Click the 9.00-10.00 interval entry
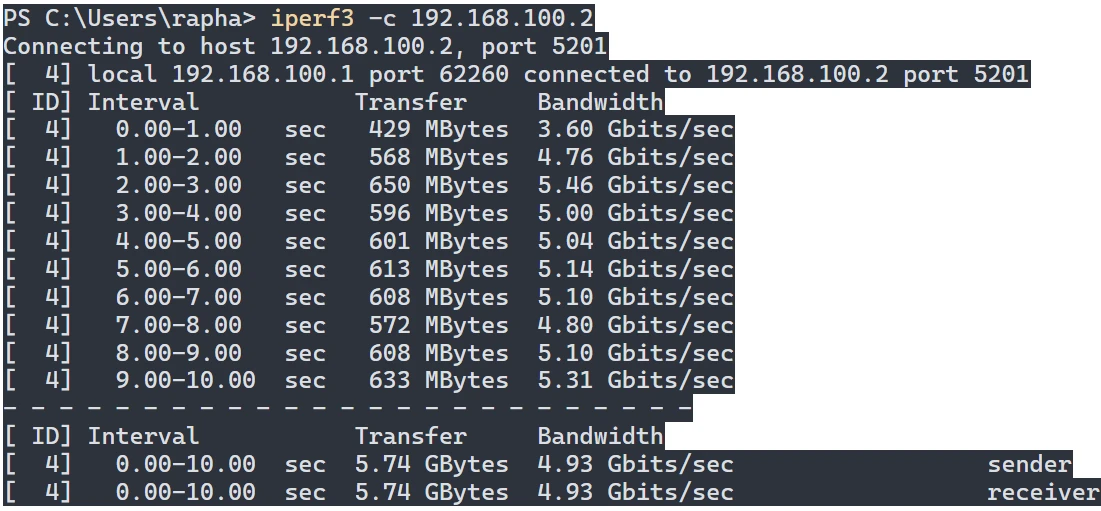The height and width of the screenshot is (511, 1101). click(x=185, y=381)
